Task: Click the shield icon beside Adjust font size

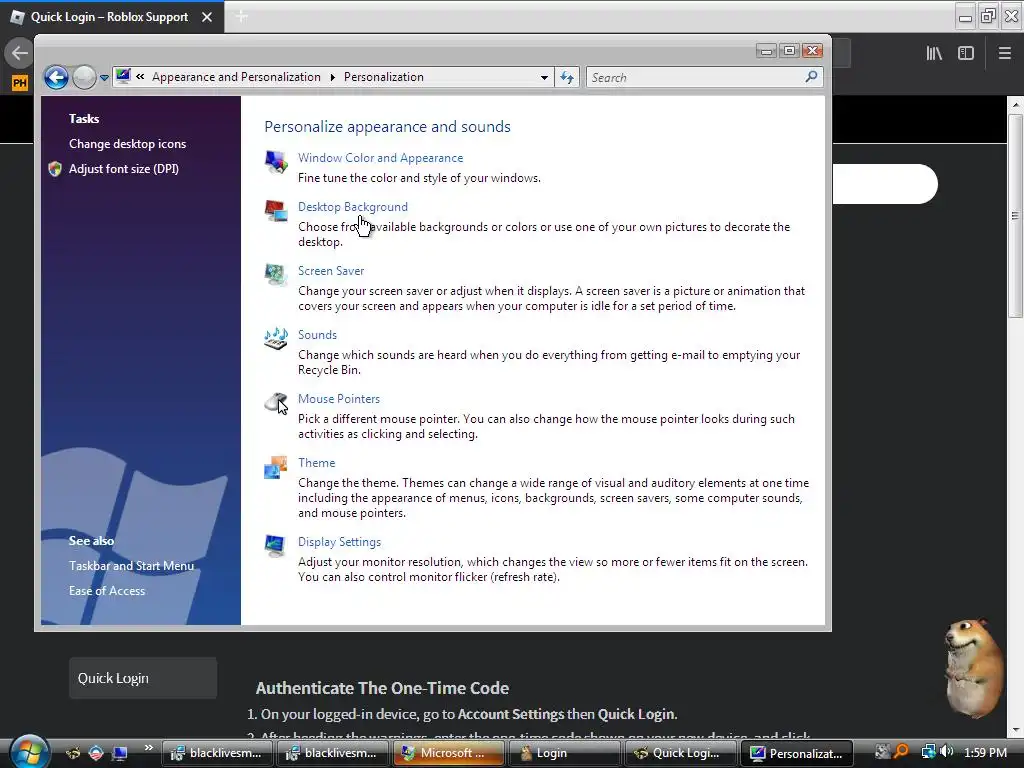Action: pyautogui.click(x=55, y=169)
